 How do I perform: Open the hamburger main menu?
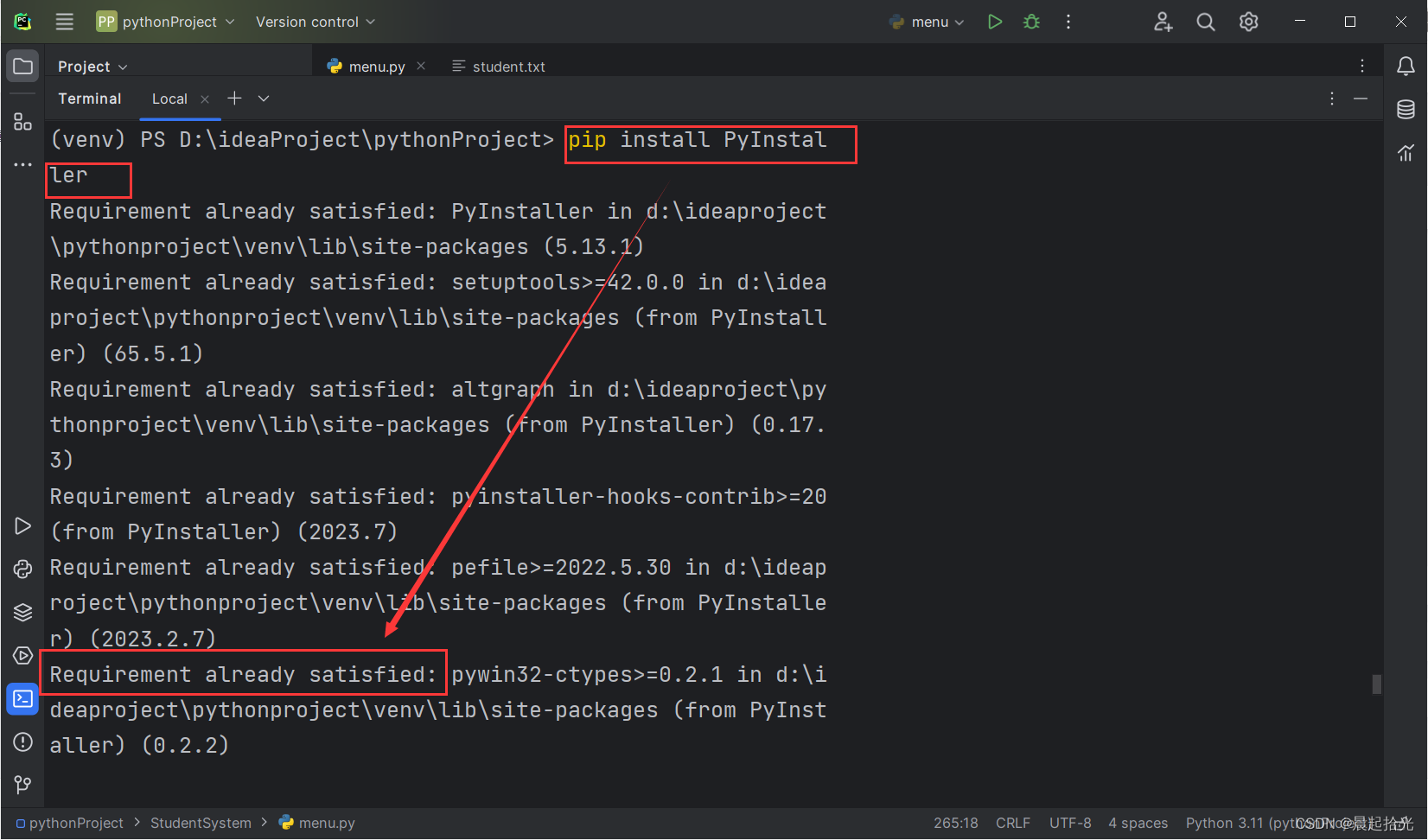[64, 22]
